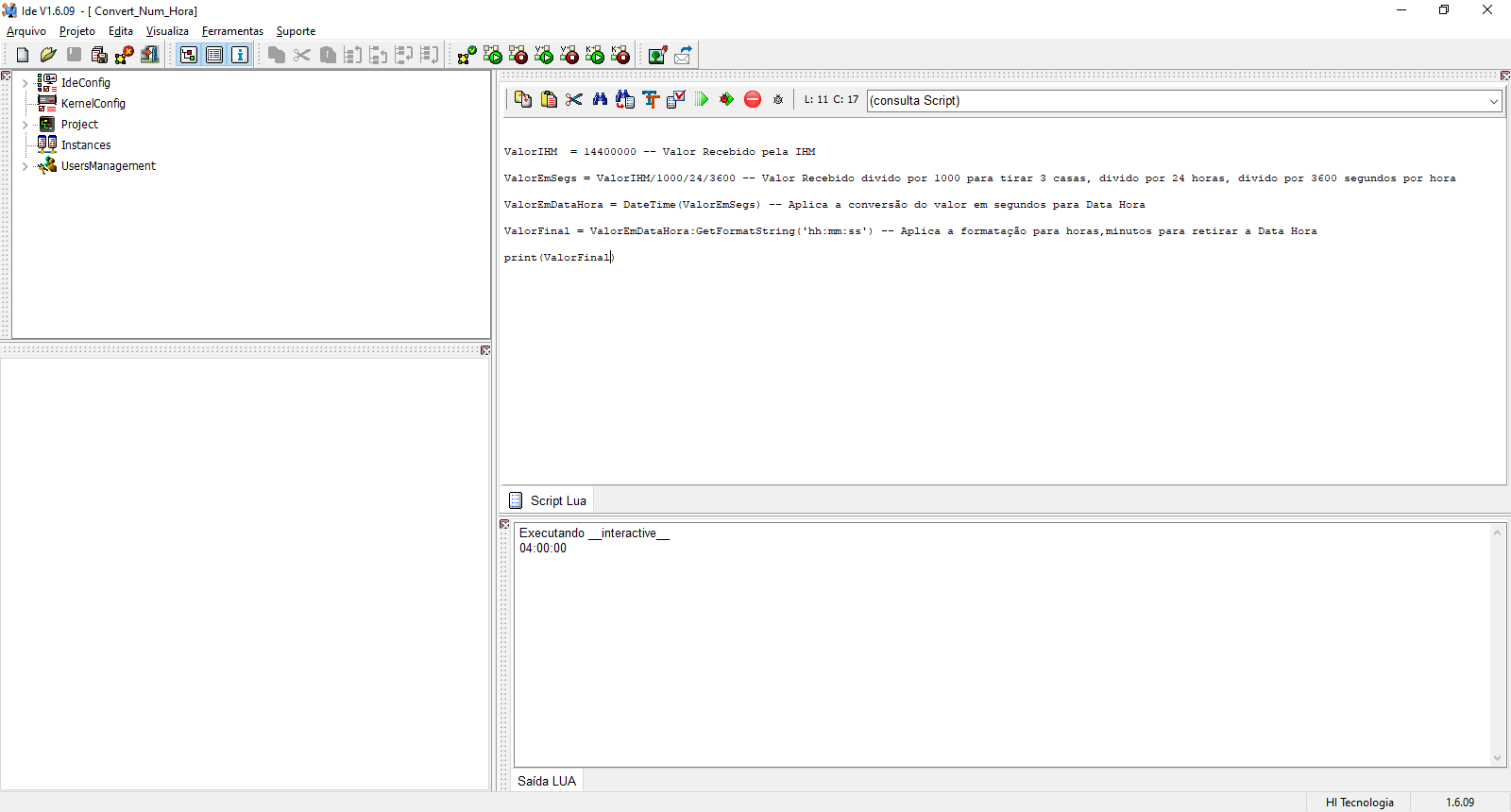This screenshot has height=812, width=1511.
Task: Click version 1.6.09 in the status bar
Action: 1459,803
